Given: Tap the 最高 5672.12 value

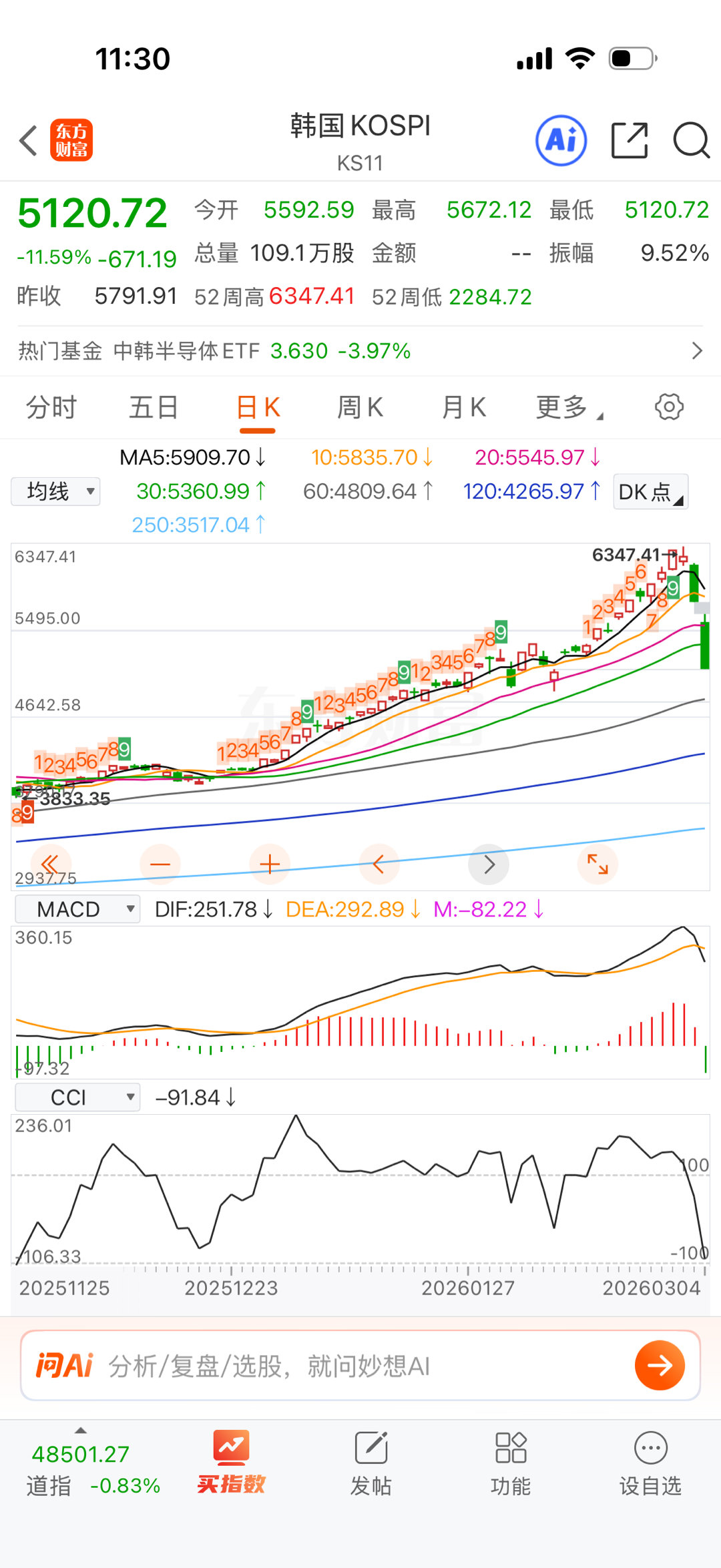Looking at the screenshot, I should click(x=489, y=210).
